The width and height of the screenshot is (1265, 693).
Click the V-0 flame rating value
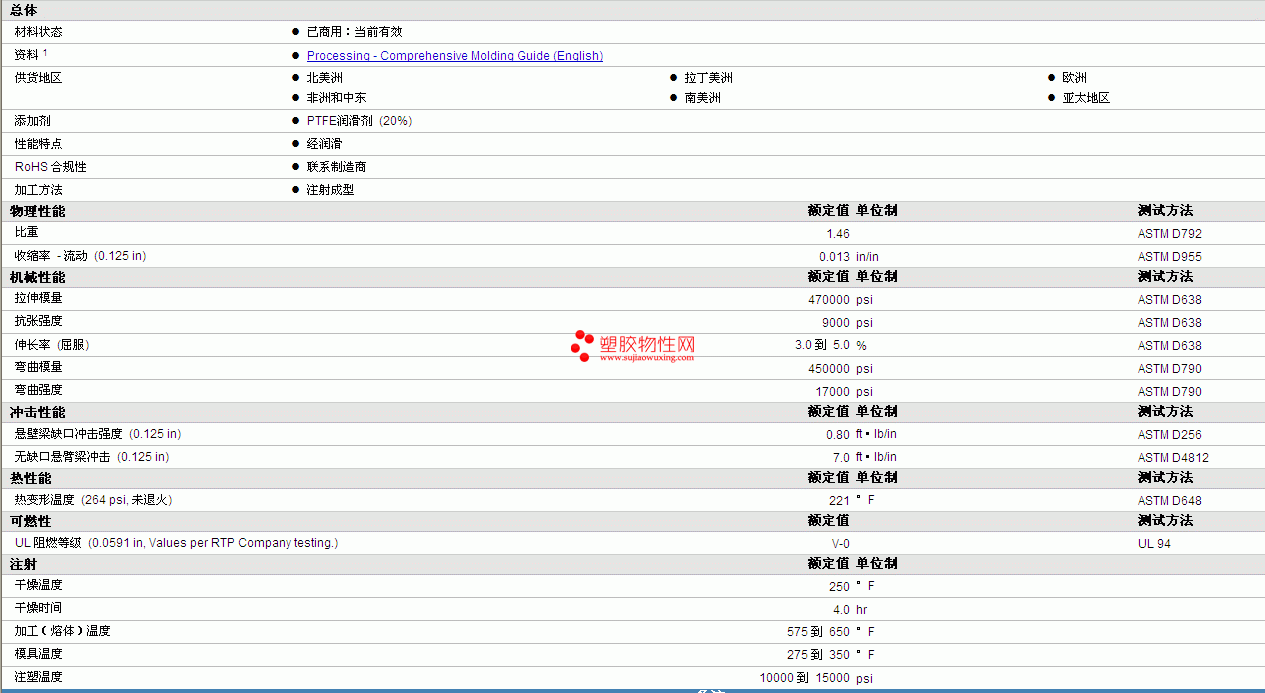(841, 544)
